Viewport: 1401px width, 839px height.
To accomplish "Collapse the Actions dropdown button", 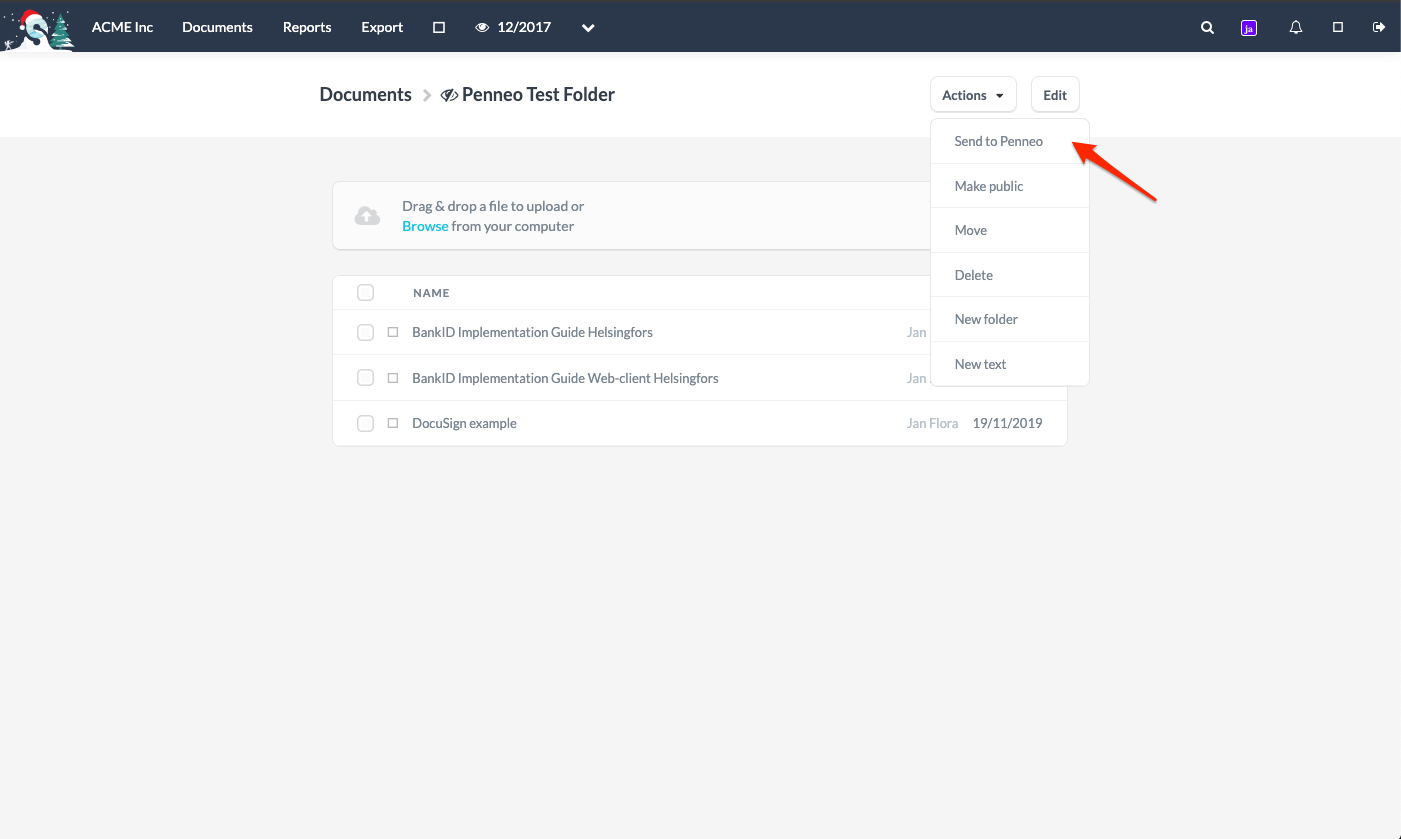I will point(973,95).
